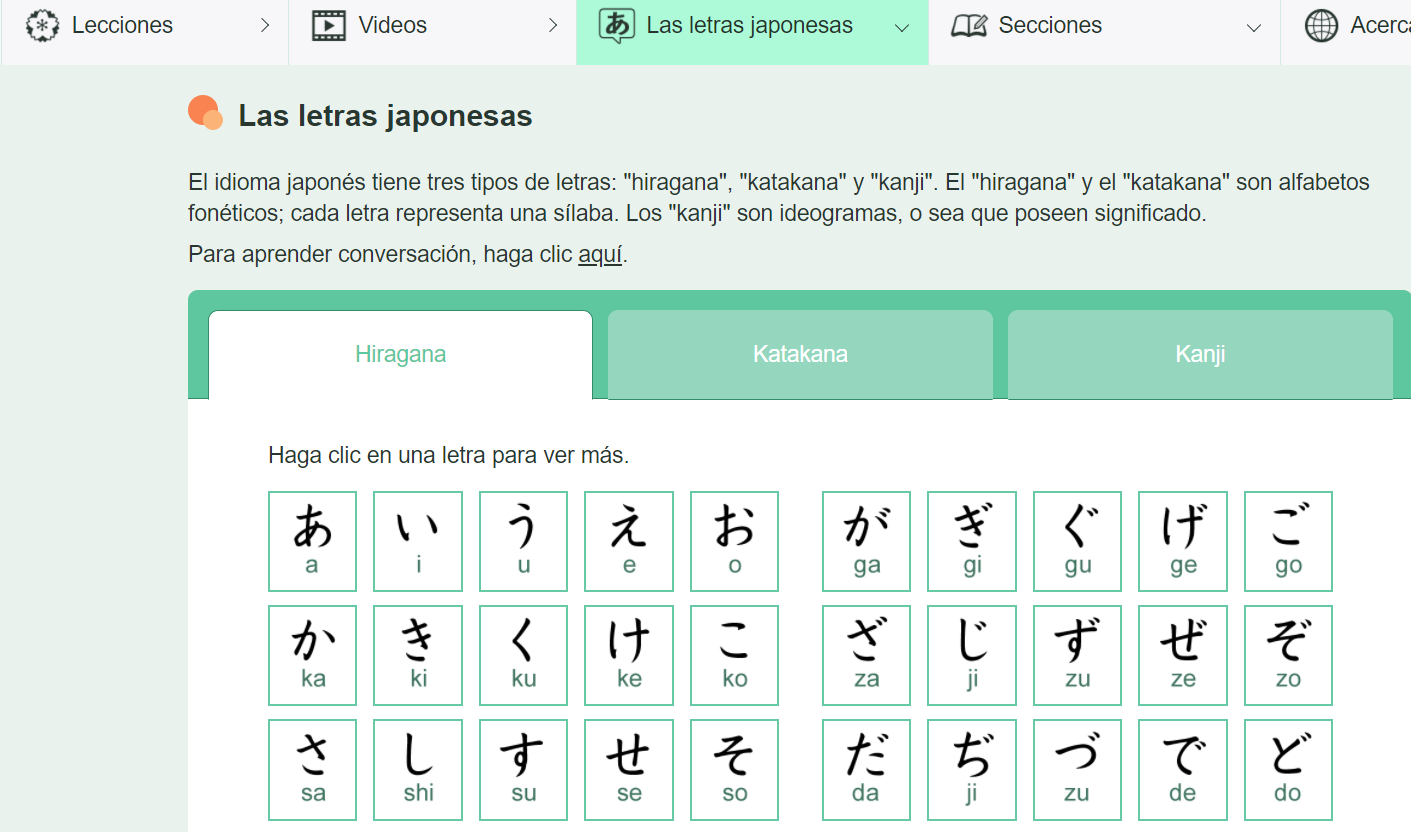Click the Videos film icon
Image resolution: width=1411 pixels, height=832 pixels.
(x=329, y=26)
